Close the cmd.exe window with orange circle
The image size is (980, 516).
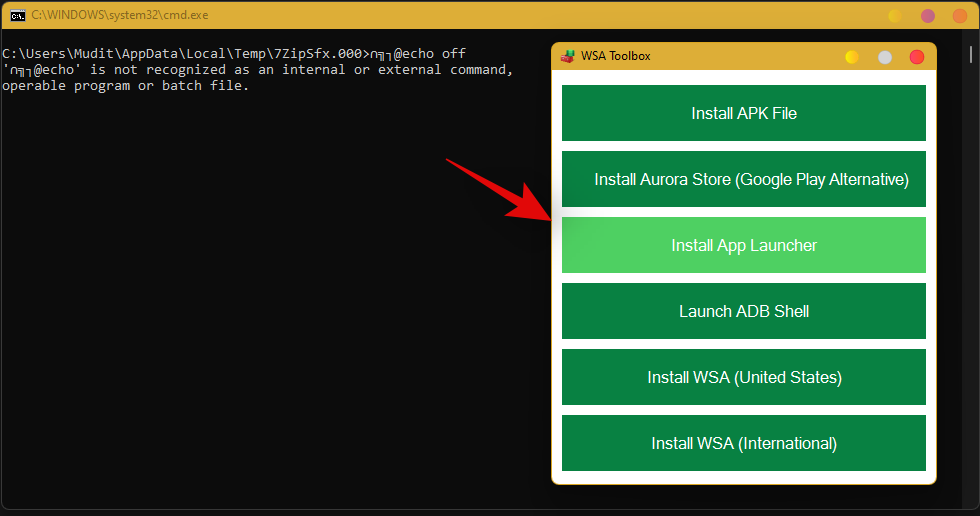click(x=960, y=16)
